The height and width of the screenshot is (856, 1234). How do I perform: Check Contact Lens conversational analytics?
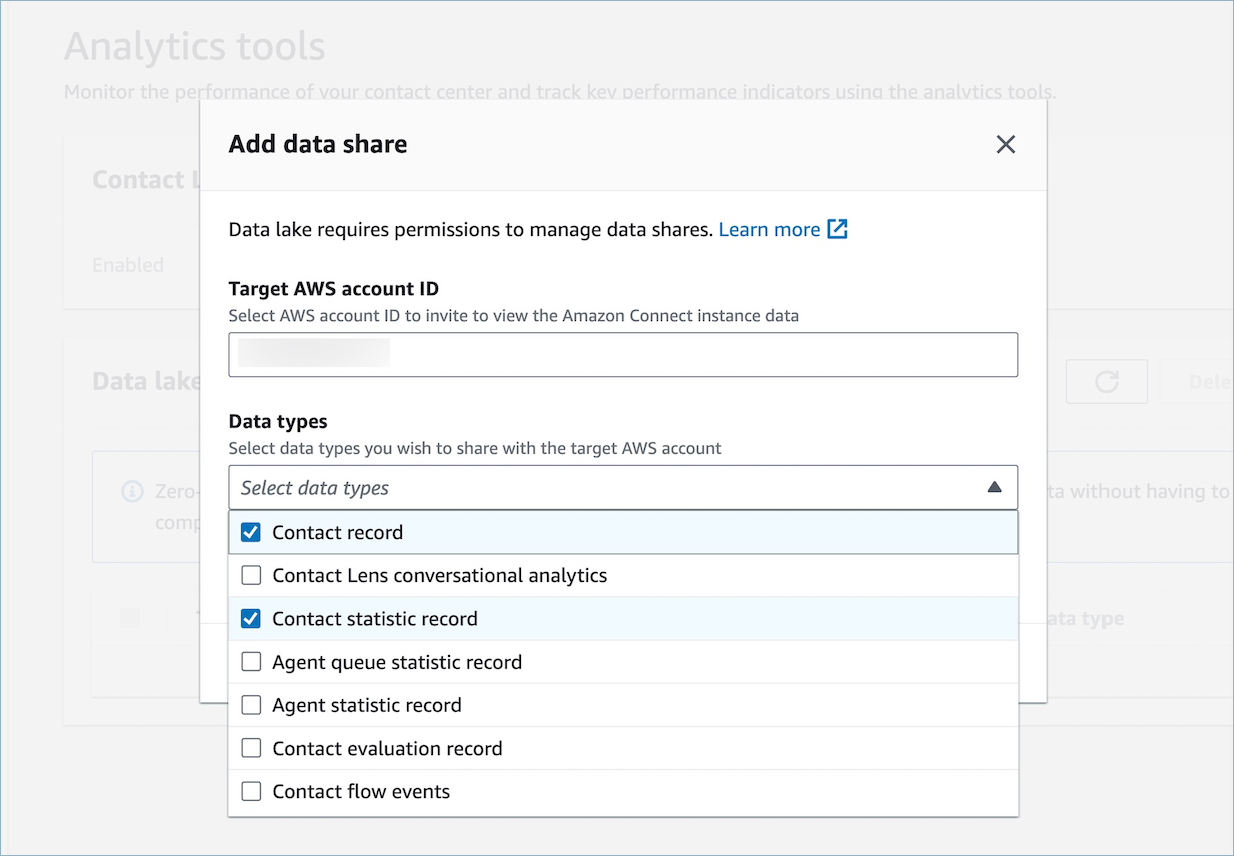point(250,575)
